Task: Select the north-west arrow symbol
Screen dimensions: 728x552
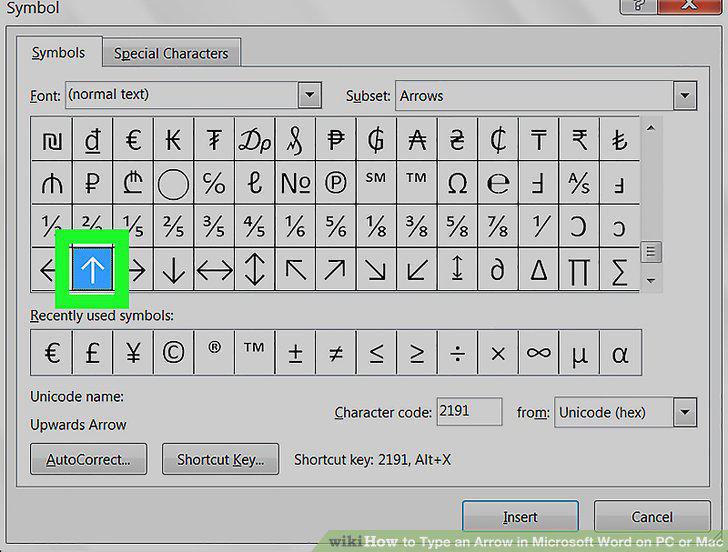Action: pos(295,270)
